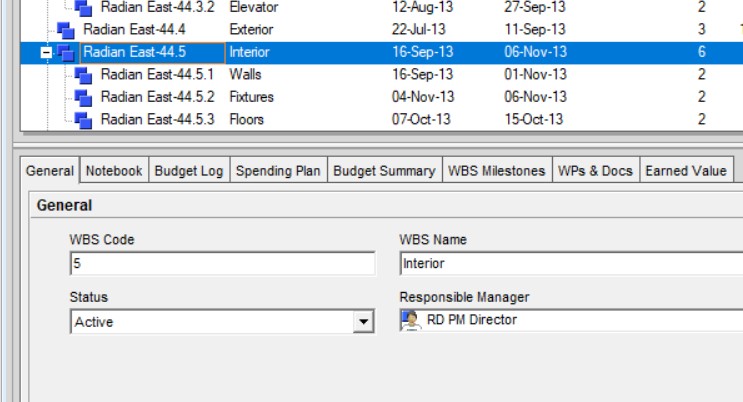This screenshot has height=402, width=743.
Task: Show the WBS Milestones tab
Action: click(497, 171)
